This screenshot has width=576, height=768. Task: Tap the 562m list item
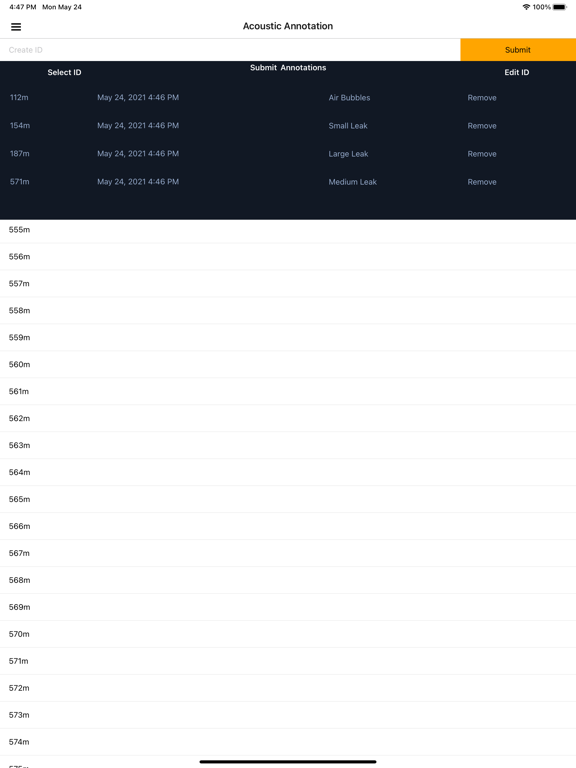(288, 418)
